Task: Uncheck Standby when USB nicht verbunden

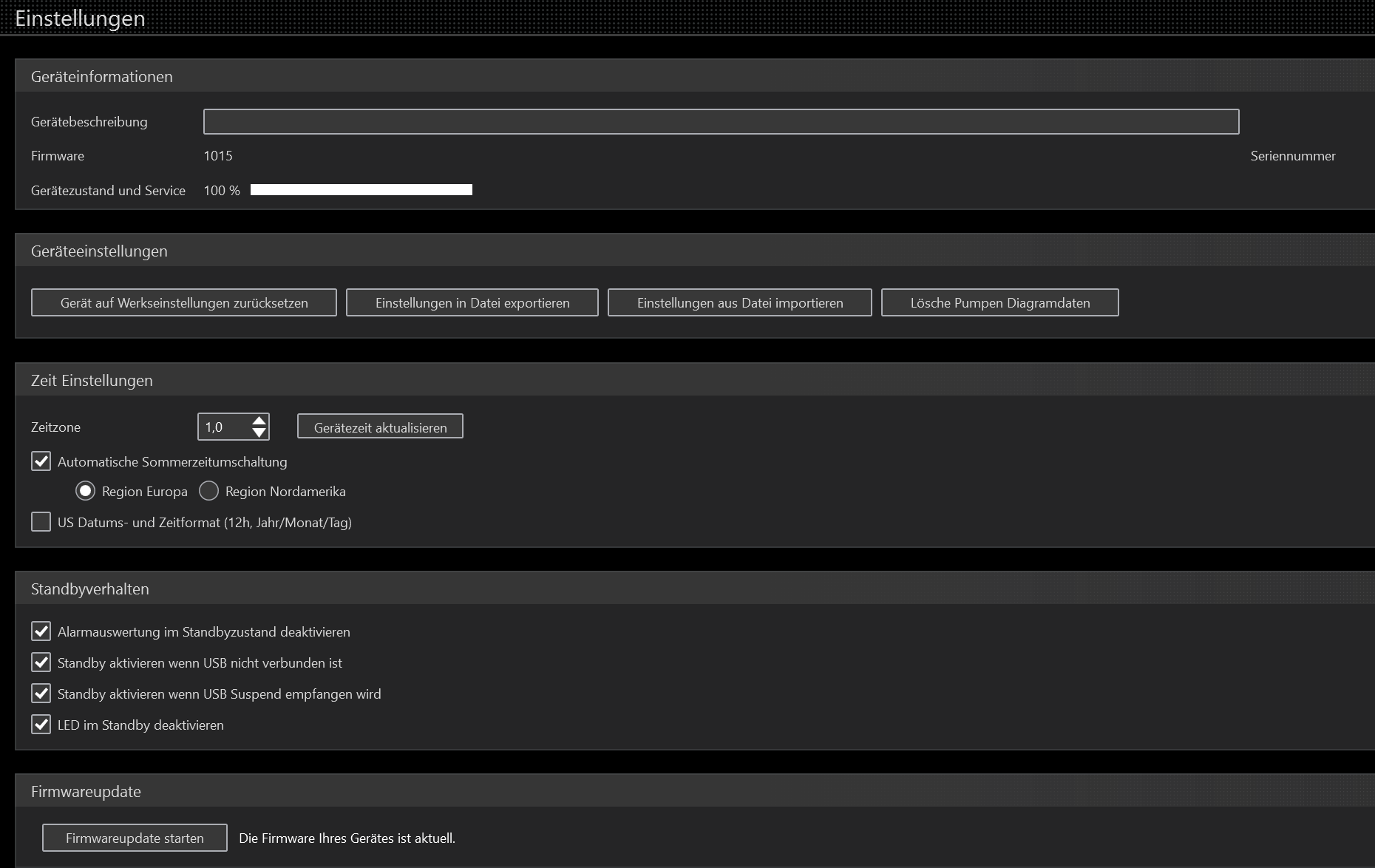Action: 41,662
